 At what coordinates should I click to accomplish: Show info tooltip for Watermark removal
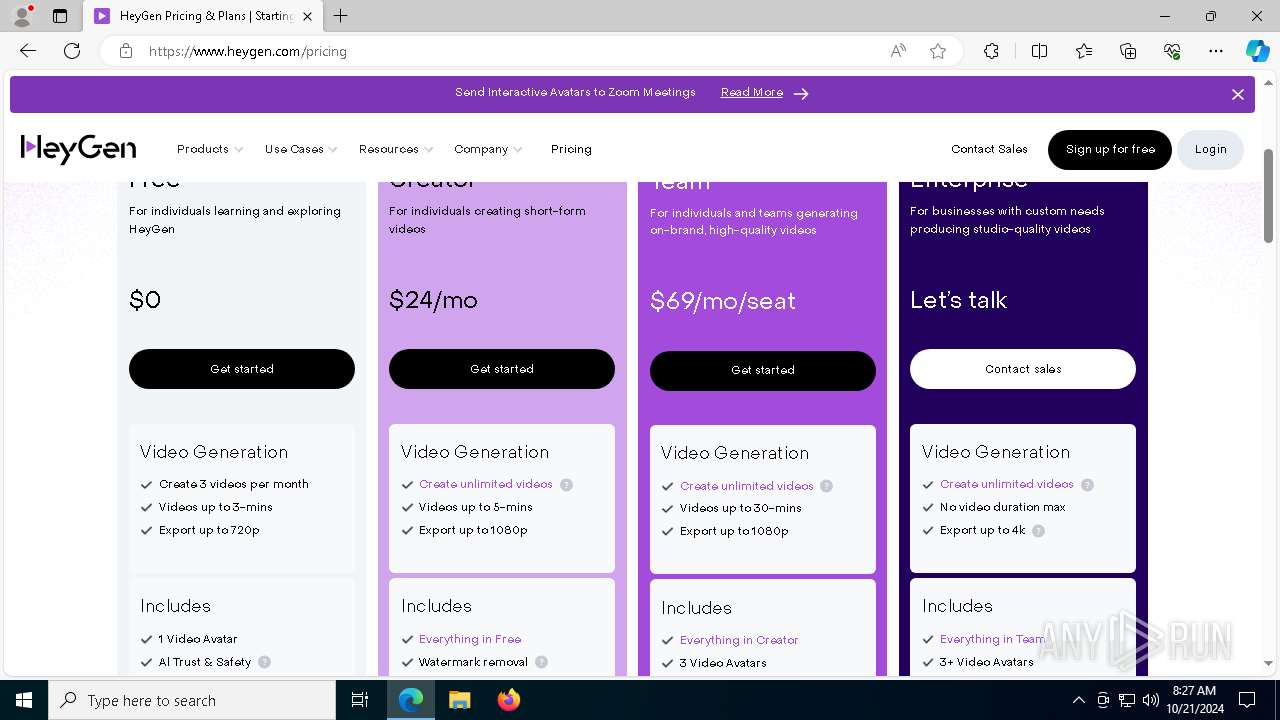coord(541,662)
